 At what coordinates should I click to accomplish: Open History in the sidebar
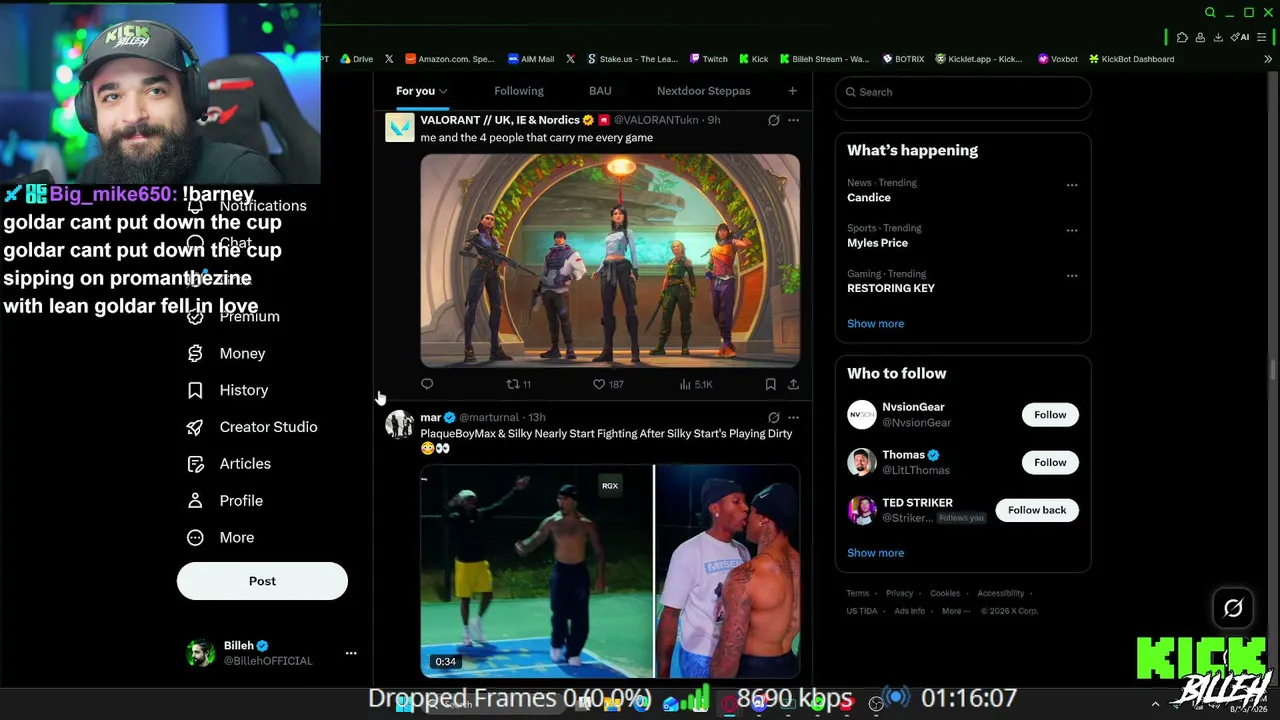click(228, 390)
